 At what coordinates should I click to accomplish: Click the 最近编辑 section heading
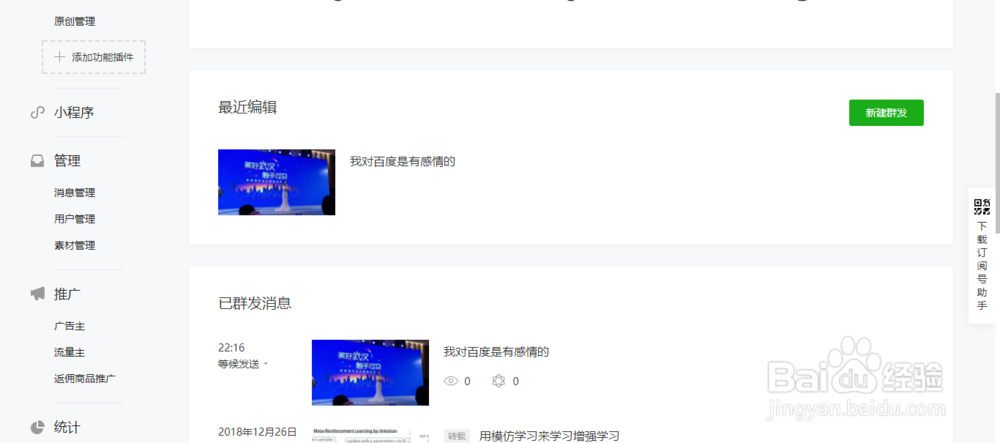(x=247, y=108)
